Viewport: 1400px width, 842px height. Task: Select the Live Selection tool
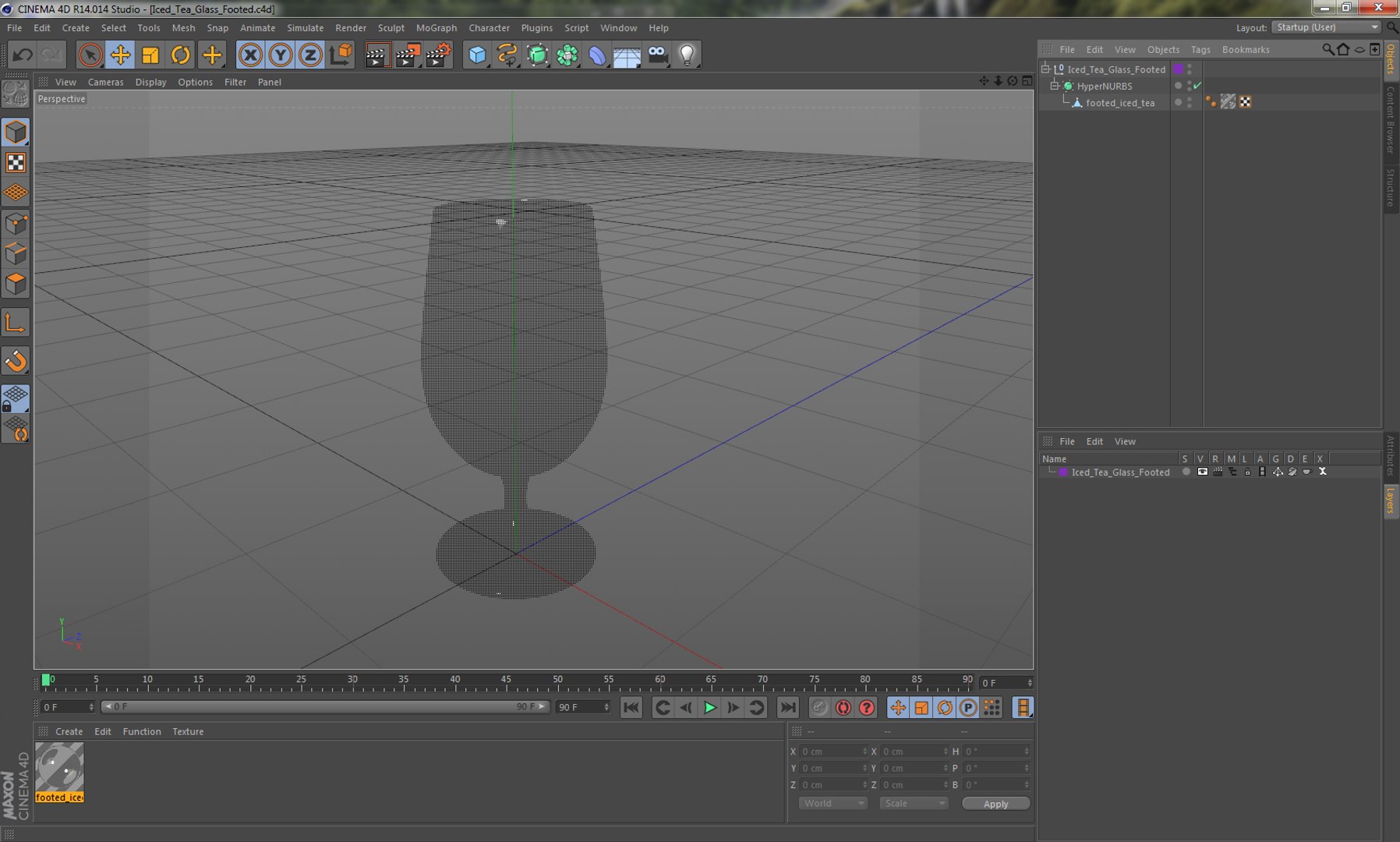(x=90, y=55)
